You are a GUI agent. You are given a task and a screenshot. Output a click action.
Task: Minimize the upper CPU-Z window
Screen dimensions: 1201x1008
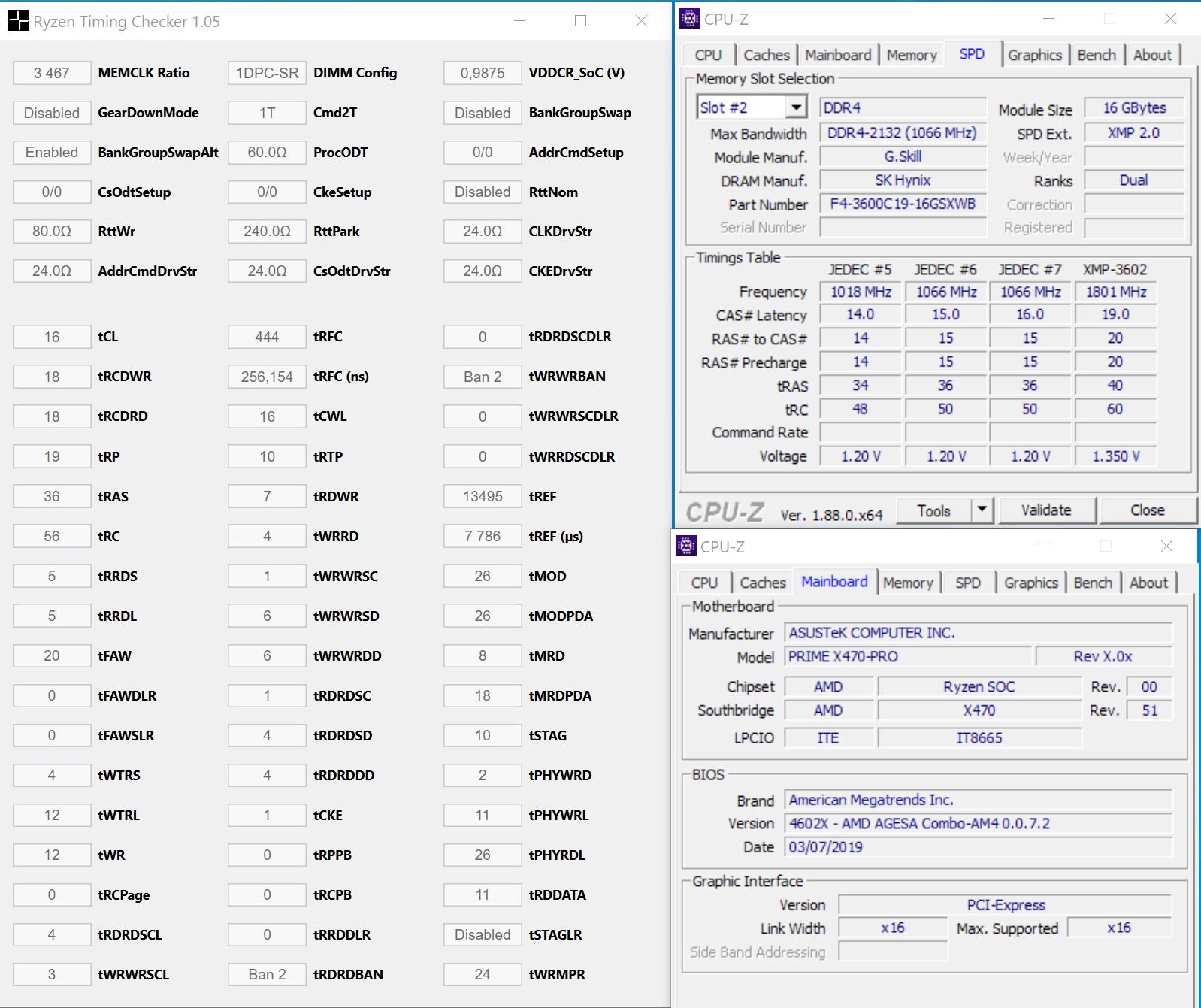pyautogui.click(x=1049, y=19)
